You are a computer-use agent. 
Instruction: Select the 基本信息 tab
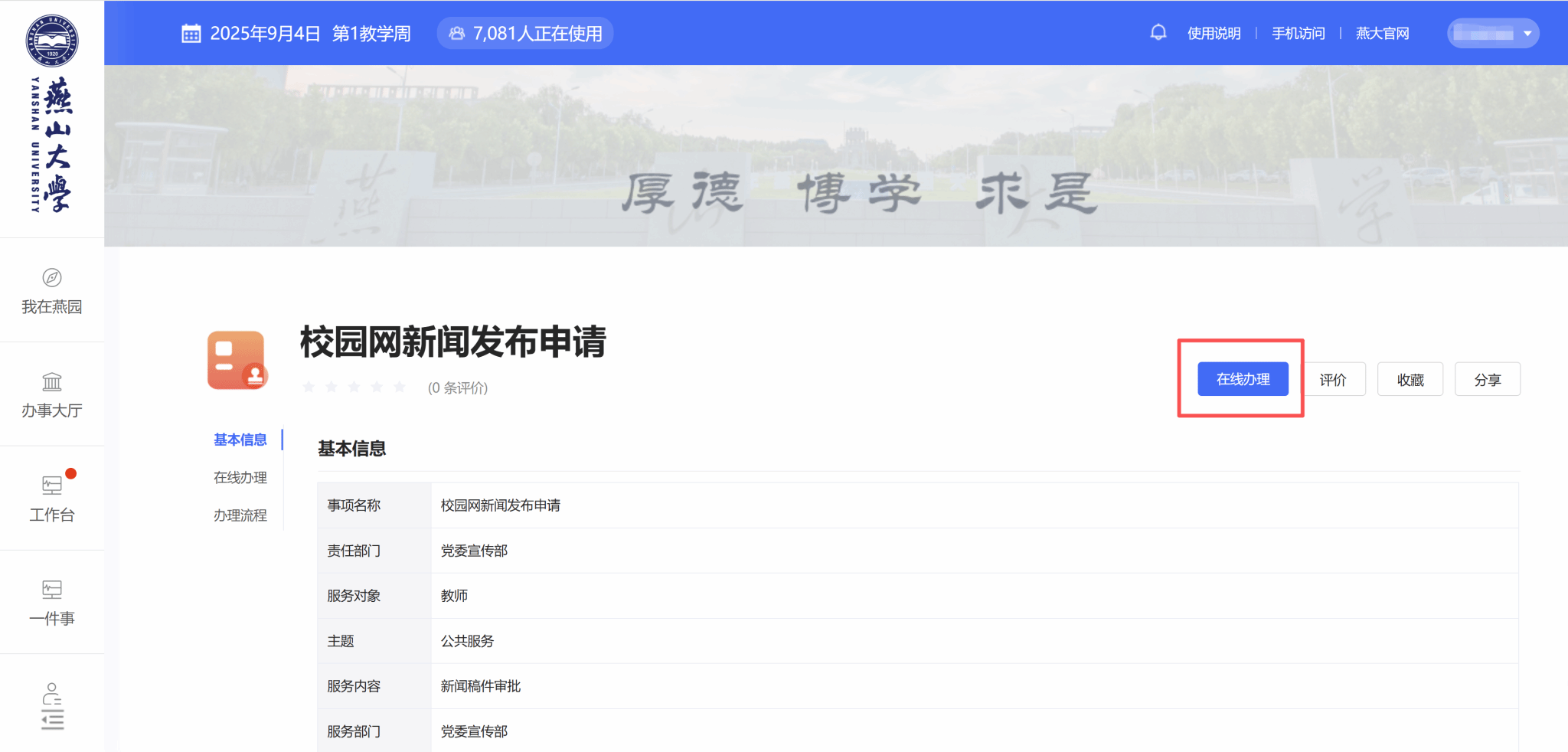click(x=240, y=440)
